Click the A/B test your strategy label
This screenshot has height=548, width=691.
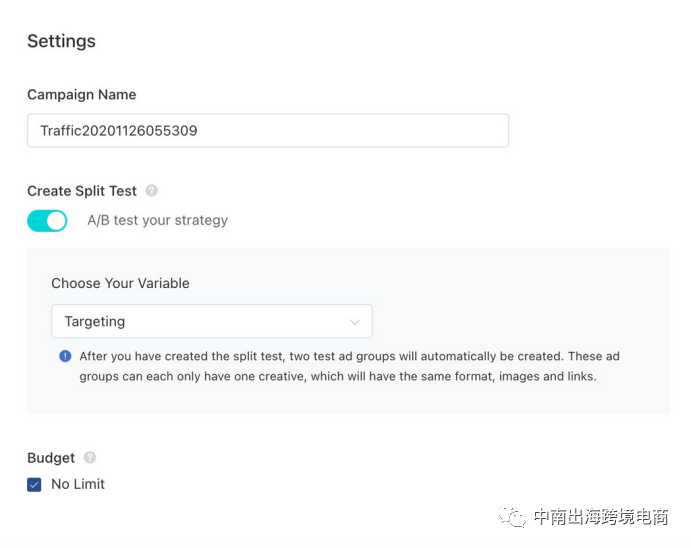click(157, 220)
